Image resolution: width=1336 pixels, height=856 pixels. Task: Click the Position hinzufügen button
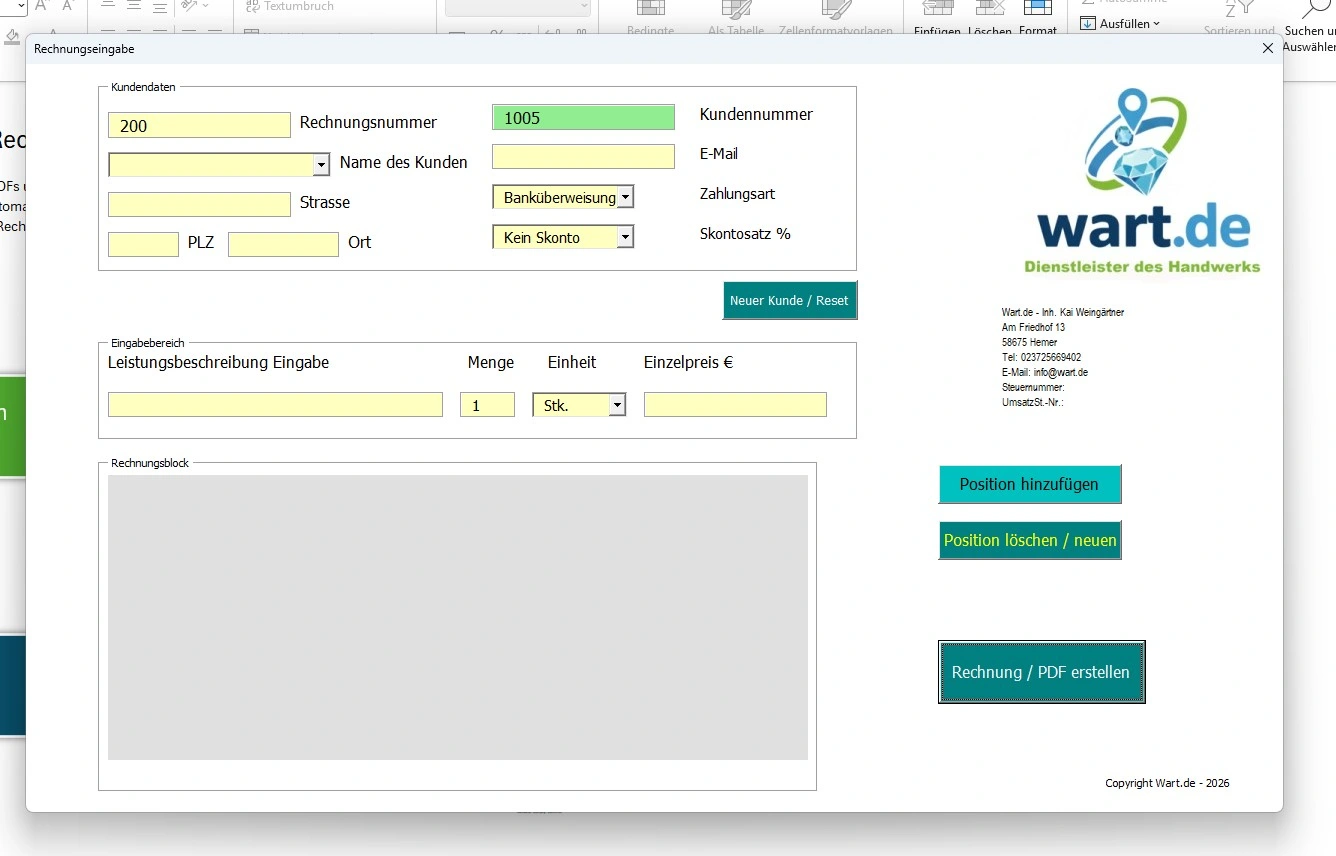coord(1029,484)
